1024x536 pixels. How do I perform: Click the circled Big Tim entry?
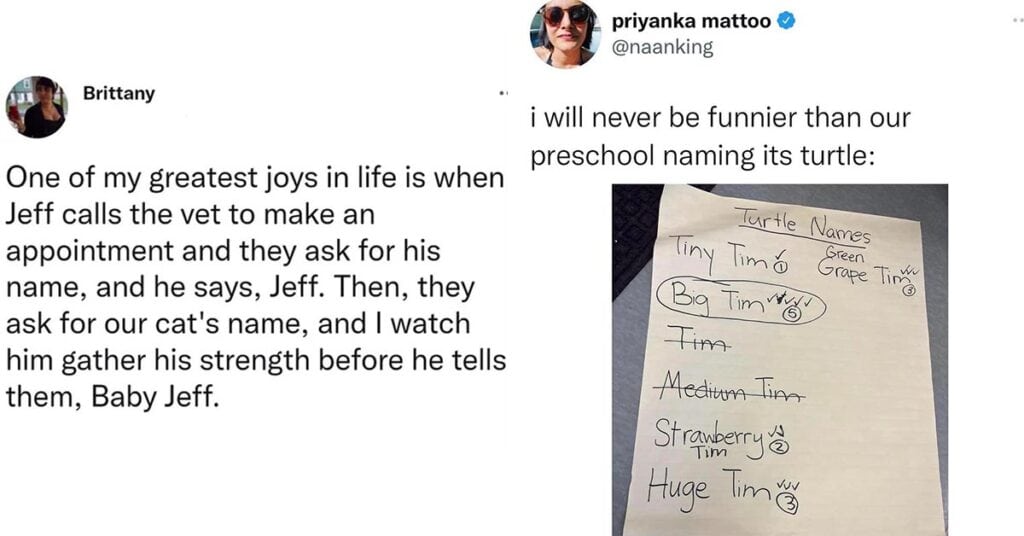click(x=741, y=302)
